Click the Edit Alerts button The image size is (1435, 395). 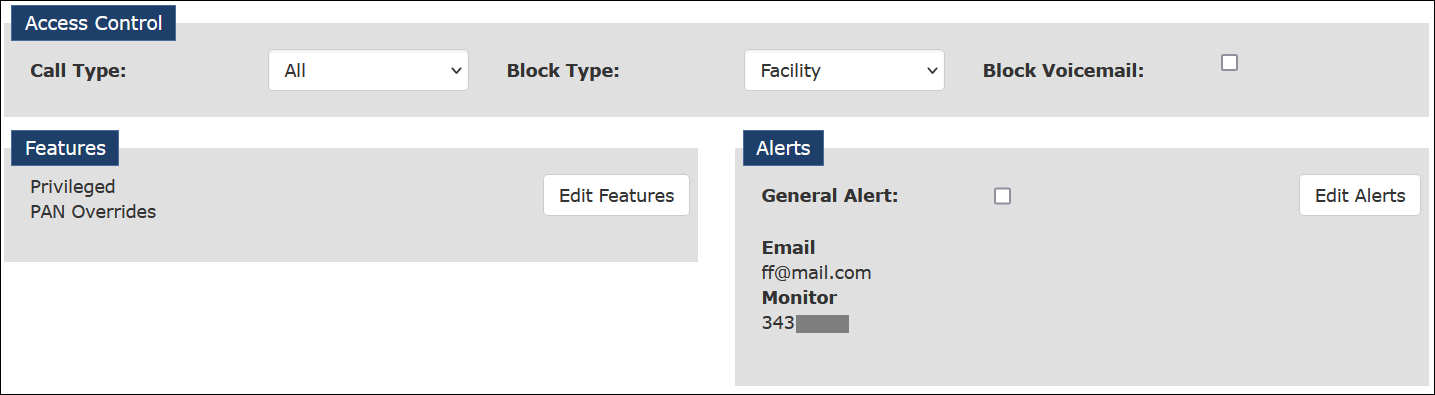click(1360, 195)
